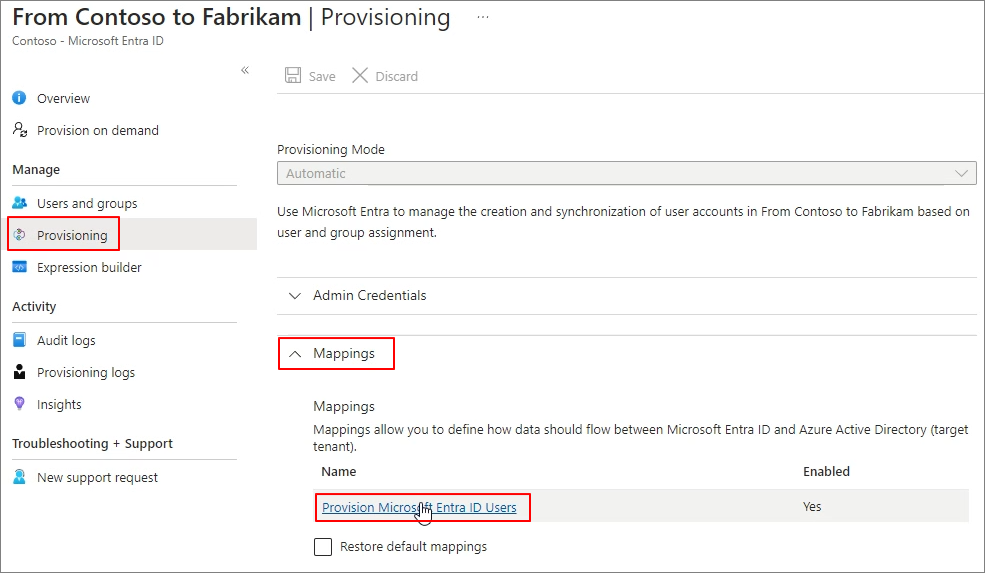
Task: Click Contoso - Microsoft Entra ID subtitle
Action: (x=87, y=41)
